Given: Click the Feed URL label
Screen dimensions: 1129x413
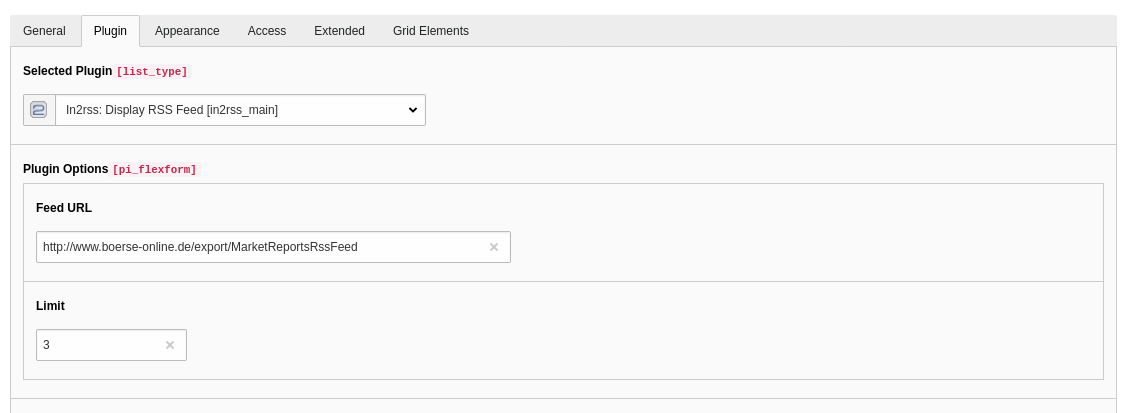Looking at the screenshot, I should point(64,207).
